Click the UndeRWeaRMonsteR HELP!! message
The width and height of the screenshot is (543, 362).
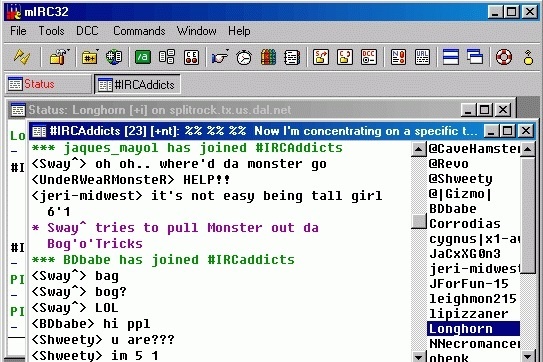[x=131, y=180]
